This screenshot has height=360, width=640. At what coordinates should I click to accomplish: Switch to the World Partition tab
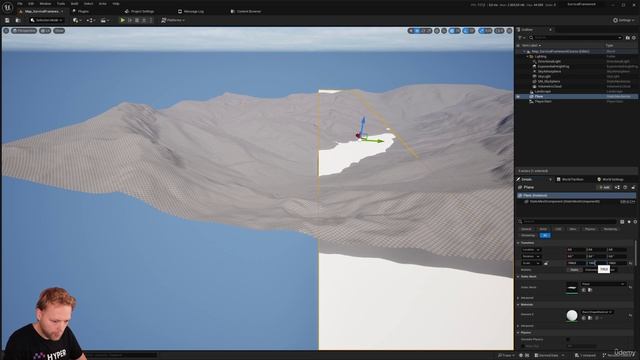coord(570,179)
